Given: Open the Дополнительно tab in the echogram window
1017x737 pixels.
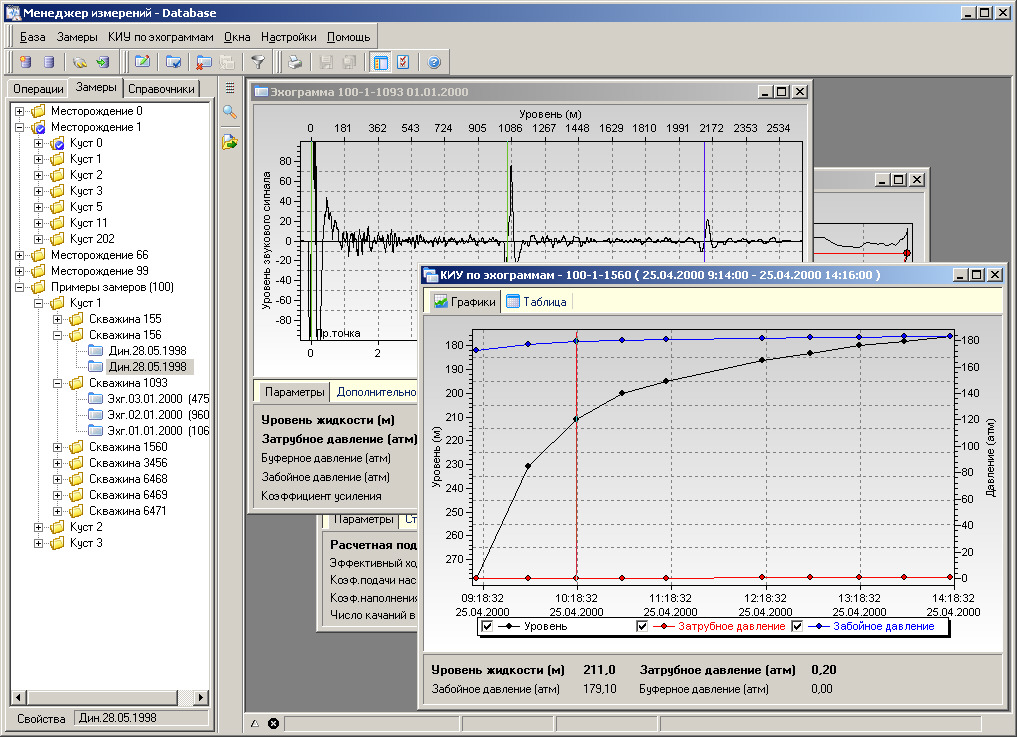Looking at the screenshot, I should pyautogui.click(x=376, y=392).
